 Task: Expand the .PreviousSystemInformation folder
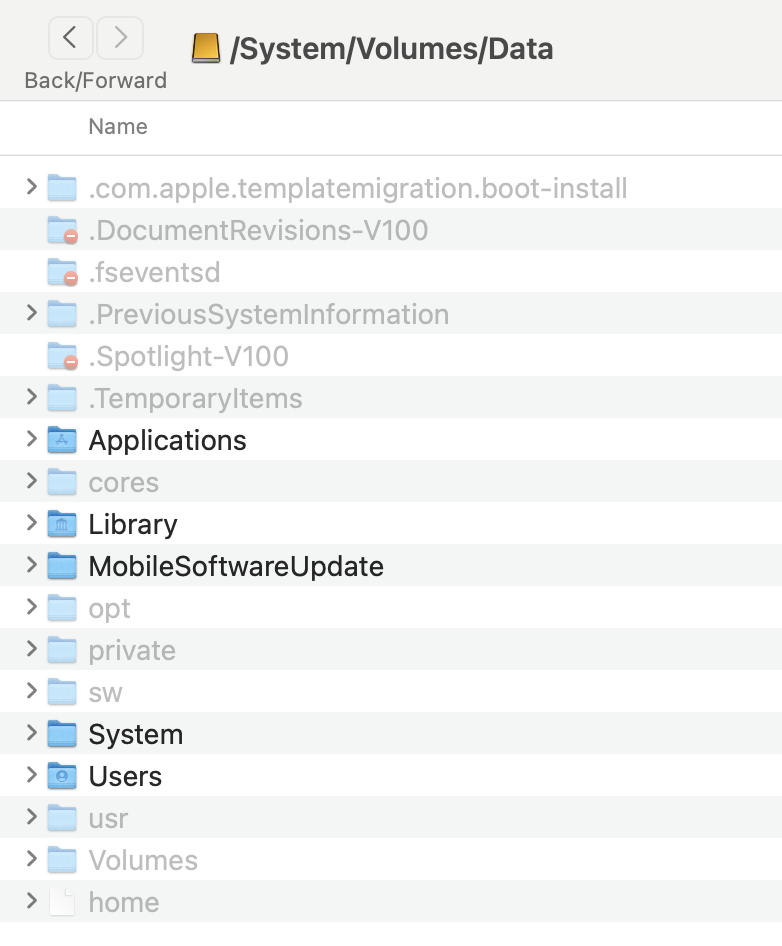pyautogui.click(x=31, y=314)
